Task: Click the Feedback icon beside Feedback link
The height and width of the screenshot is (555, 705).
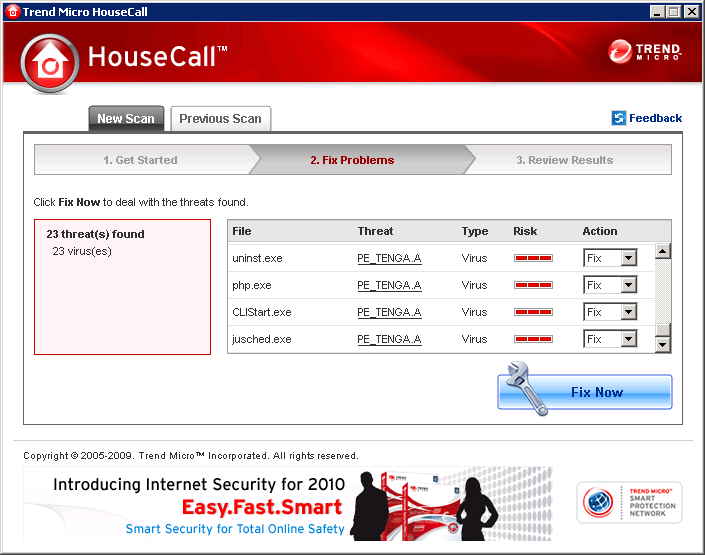Action: tap(618, 118)
